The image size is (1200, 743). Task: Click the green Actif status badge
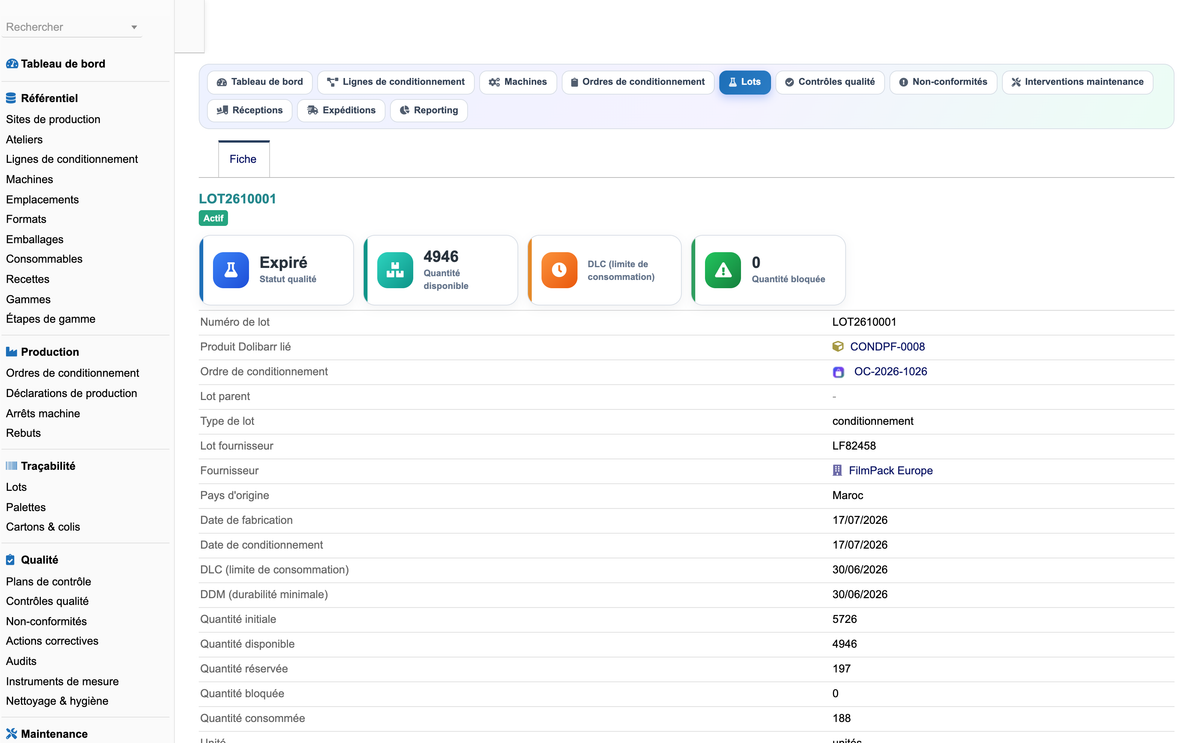[214, 218]
